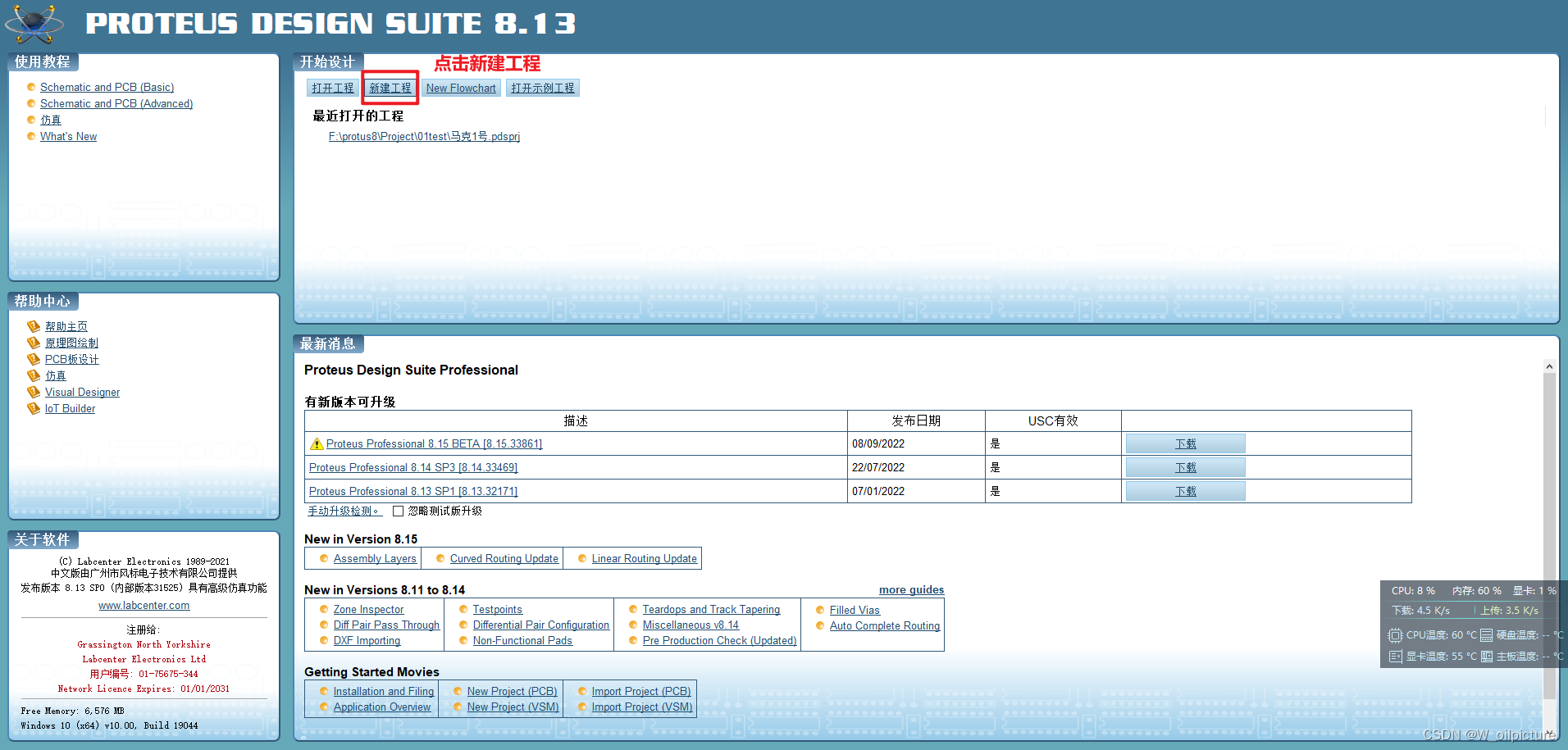Visit www.labcenter.com link
This screenshot has height=750, width=1568.
pos(144,605)
